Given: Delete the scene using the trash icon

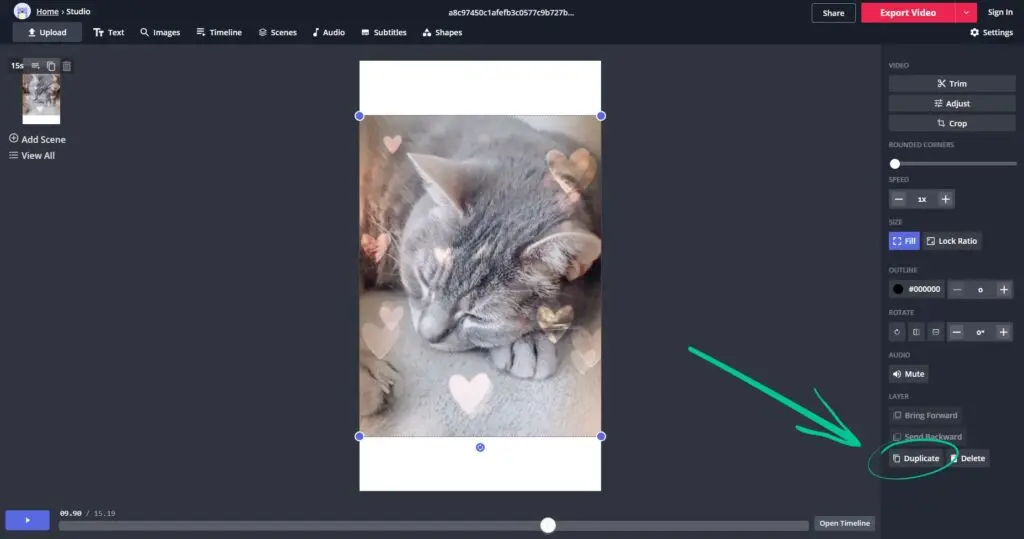Looking at the screenshot, I should 67,66.
